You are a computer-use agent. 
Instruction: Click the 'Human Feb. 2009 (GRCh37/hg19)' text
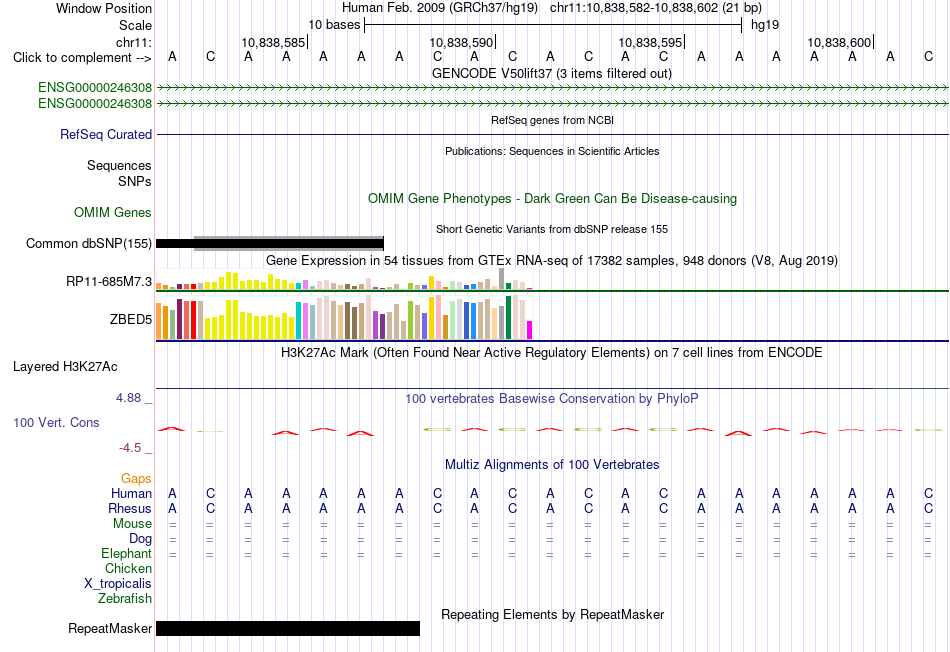click(x=440, y=8)
